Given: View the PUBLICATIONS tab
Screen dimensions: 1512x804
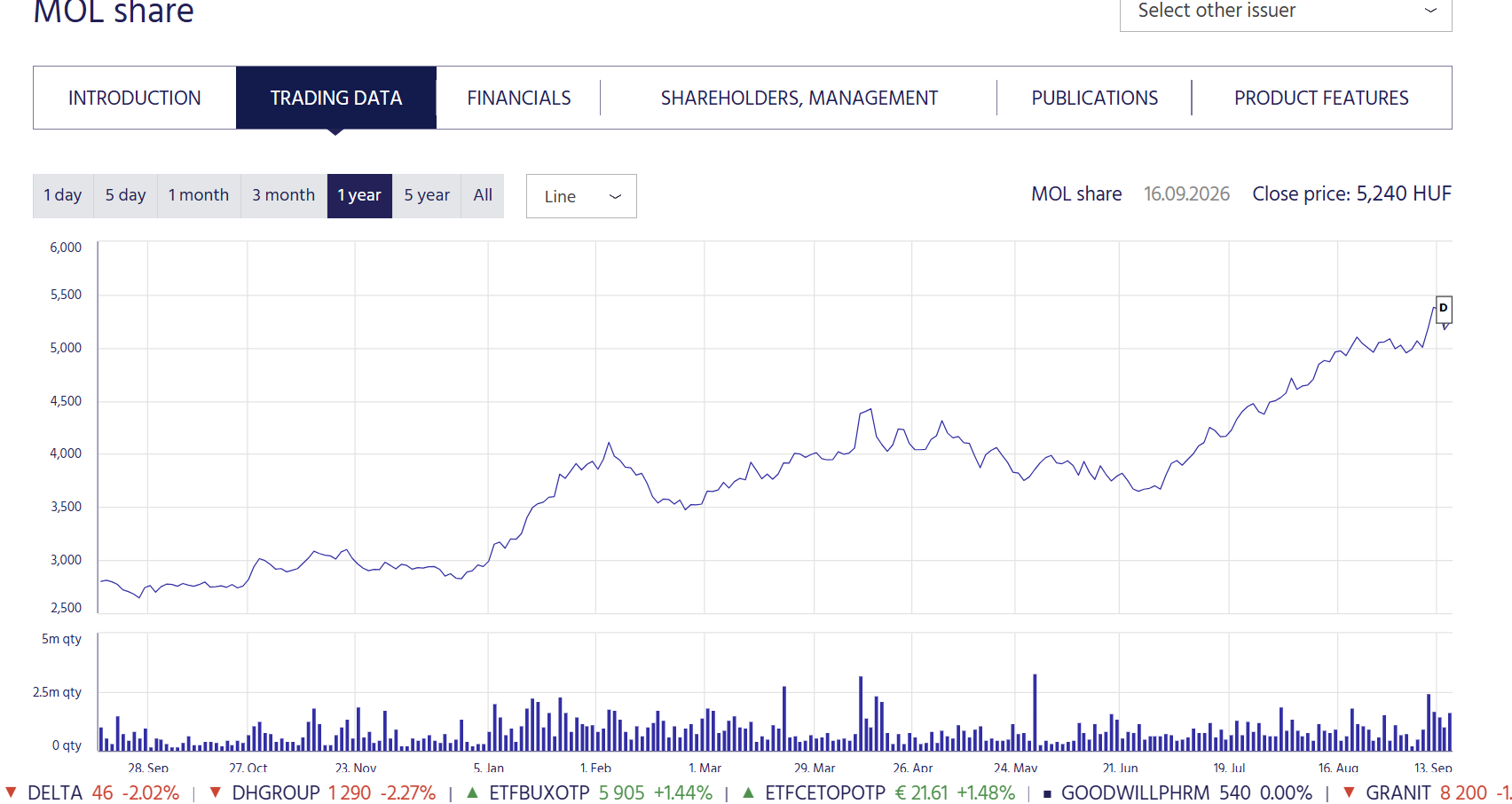Looking at the screenshot, I should (x=1095, y=98).
